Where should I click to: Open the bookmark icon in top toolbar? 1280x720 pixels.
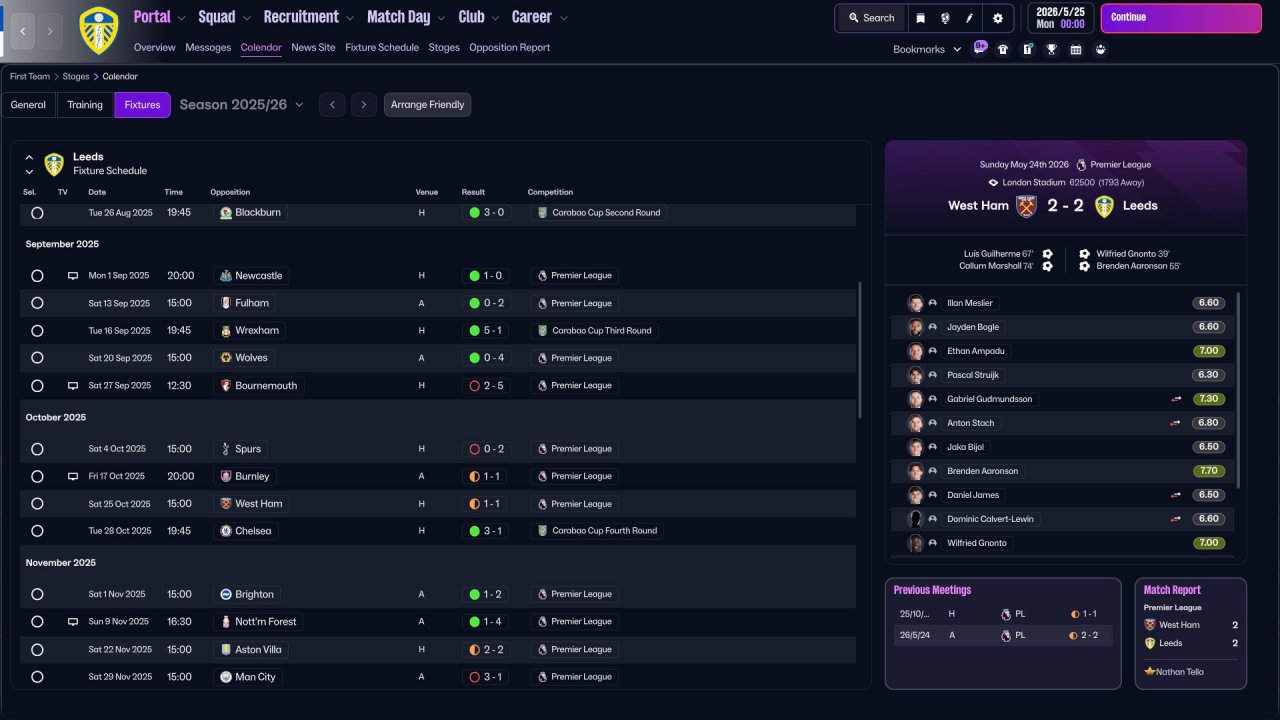[x=920, y=18]
